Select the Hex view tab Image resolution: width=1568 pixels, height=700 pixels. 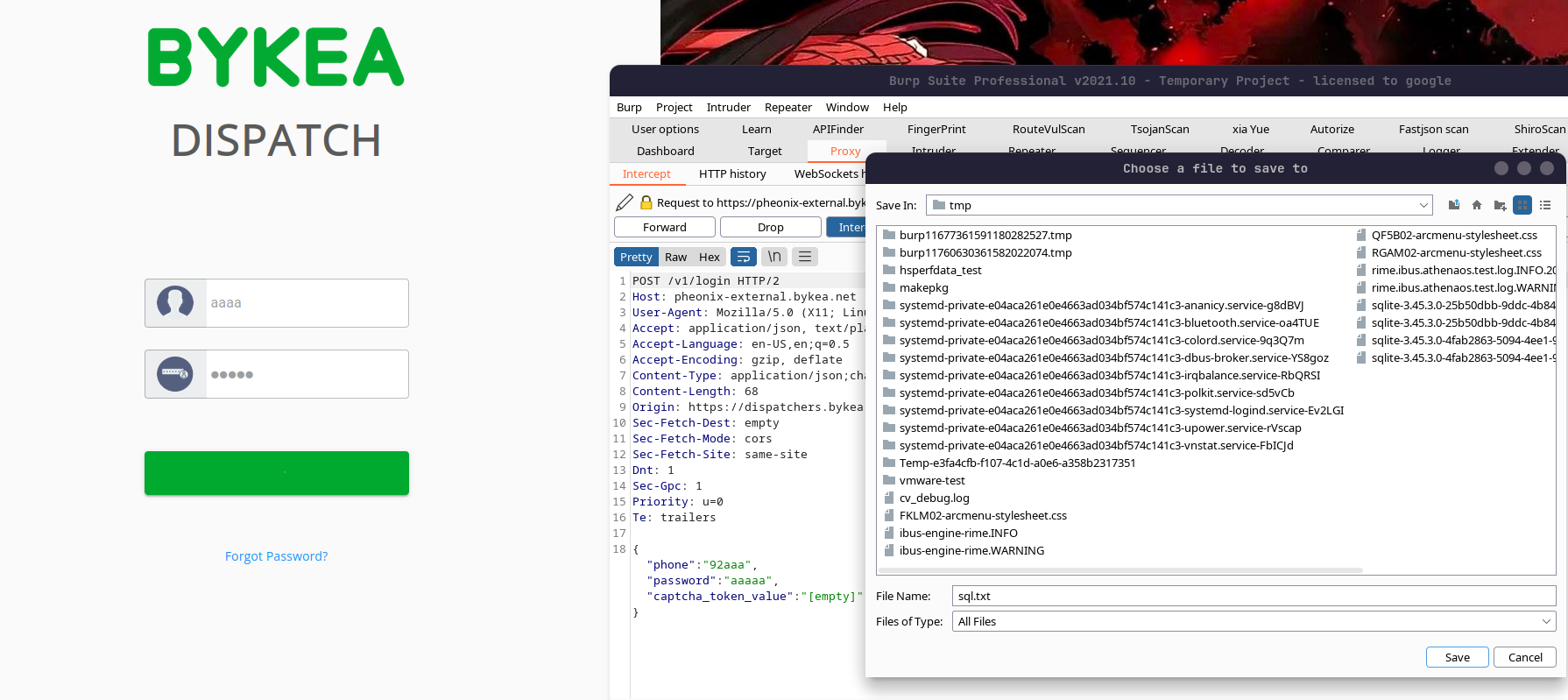click(x=710, y=257)
